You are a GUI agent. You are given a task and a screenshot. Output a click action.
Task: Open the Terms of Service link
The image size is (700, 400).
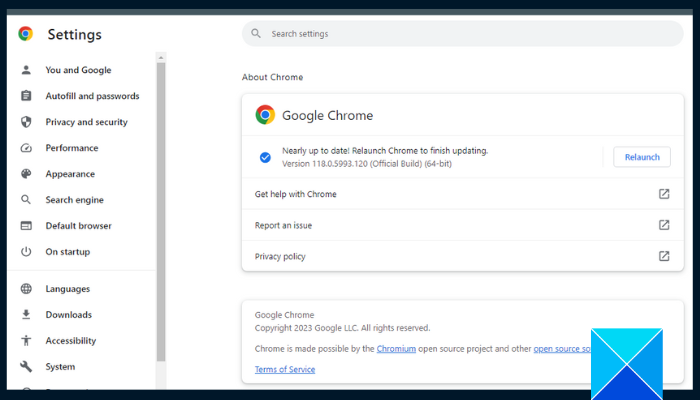pos(285,370)
